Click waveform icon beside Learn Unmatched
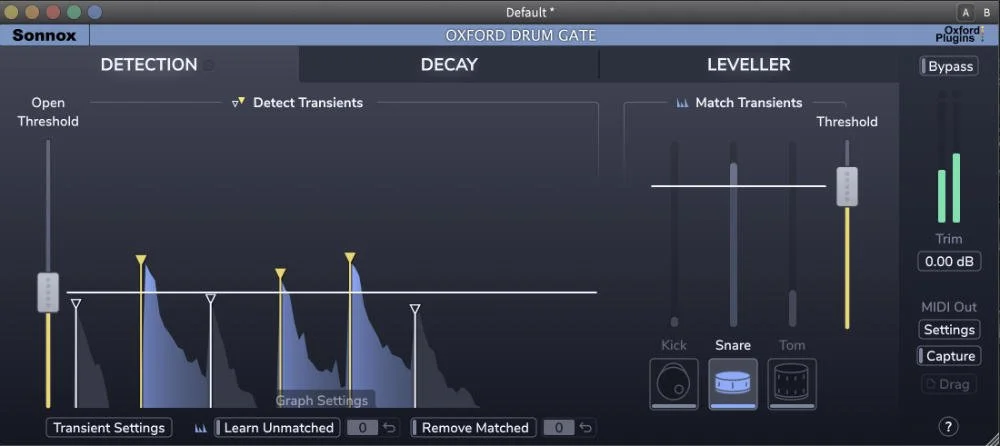Image resolution: width=1000 pixels, height=446 pixels. point(200,427)
